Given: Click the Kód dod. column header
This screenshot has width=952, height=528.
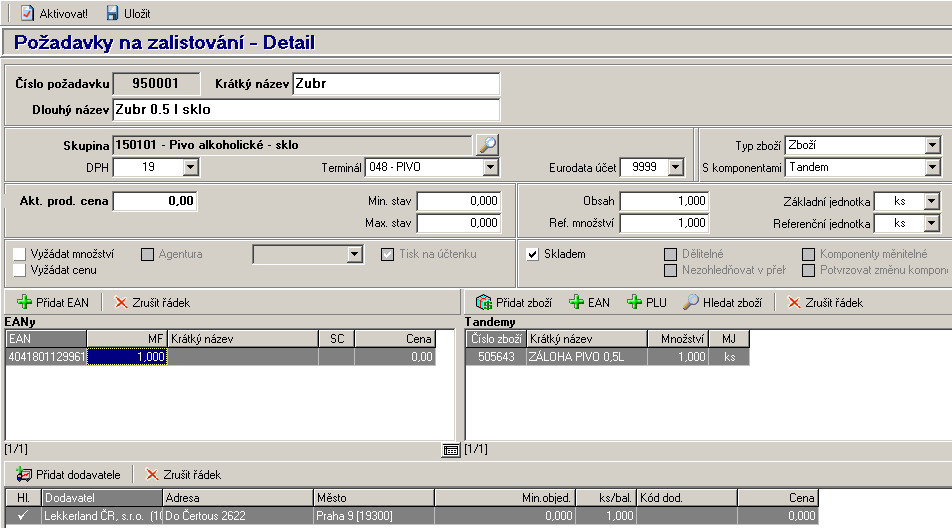Looking at the screenshot, I should point(687,498).
